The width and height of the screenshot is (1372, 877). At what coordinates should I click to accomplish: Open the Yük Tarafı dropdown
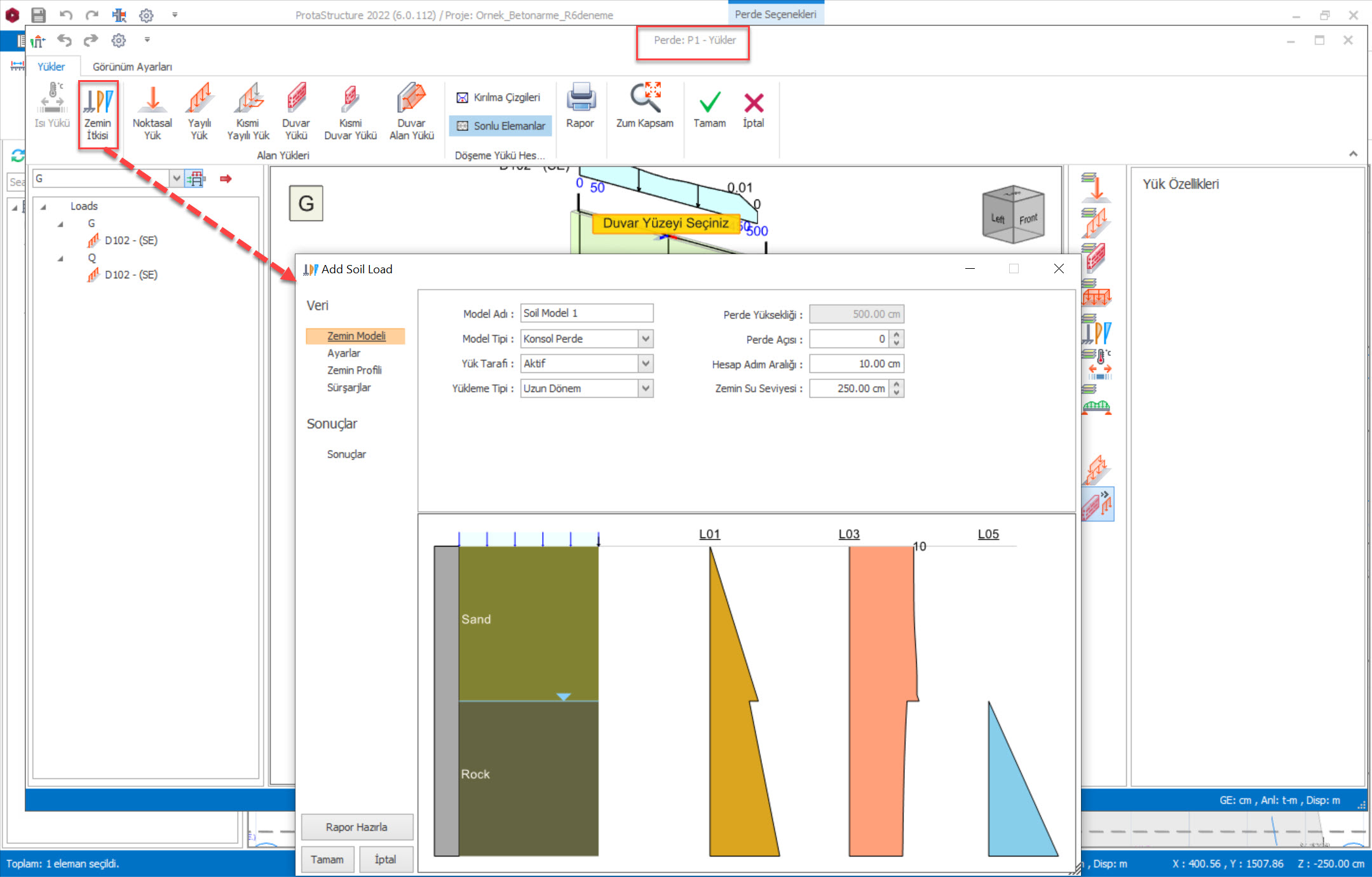pos(645,364)
